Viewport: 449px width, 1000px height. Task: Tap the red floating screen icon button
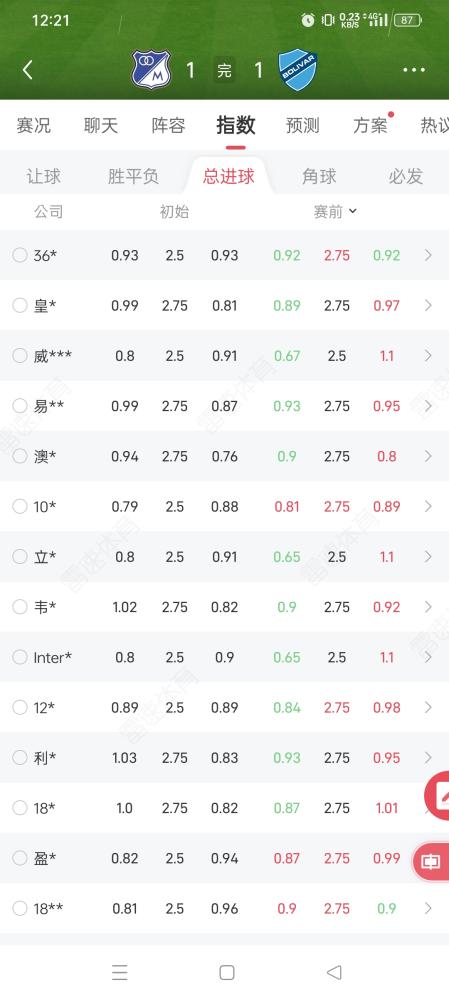432,862
